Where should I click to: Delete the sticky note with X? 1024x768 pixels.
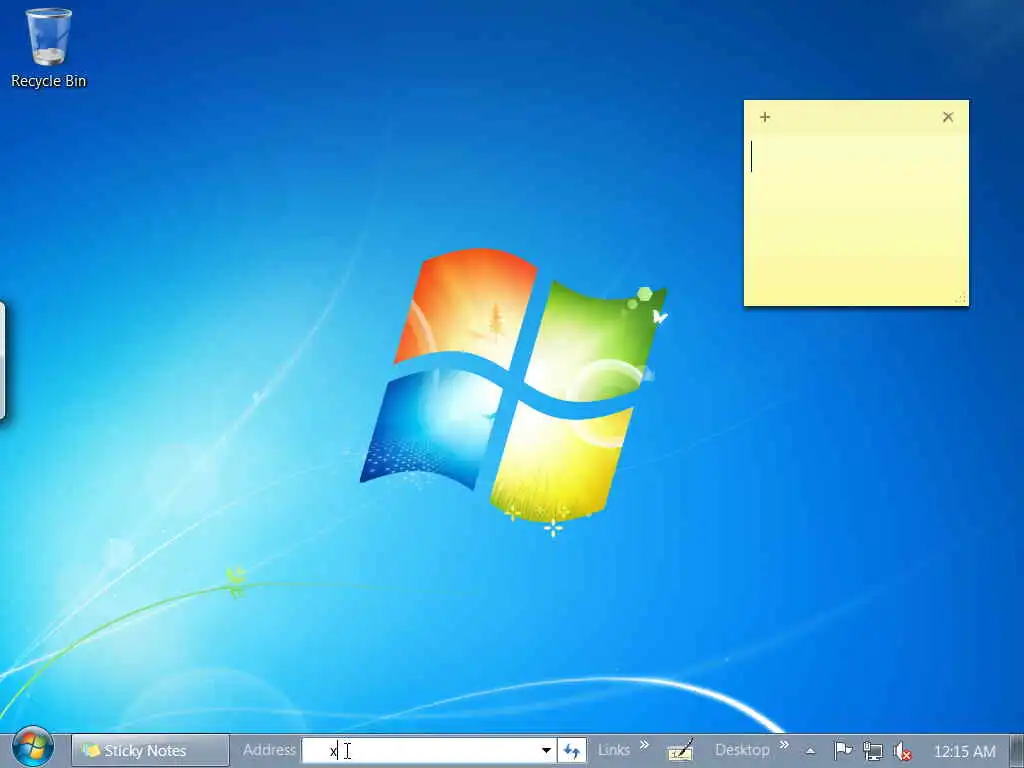tap(948, 118)
